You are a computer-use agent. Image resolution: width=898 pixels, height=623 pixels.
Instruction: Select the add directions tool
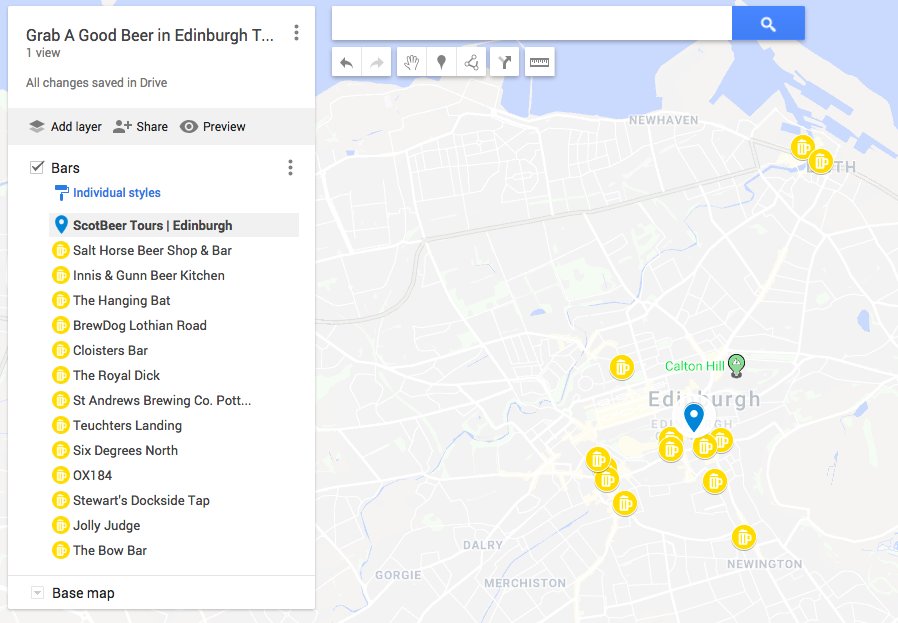pos(505,62)
